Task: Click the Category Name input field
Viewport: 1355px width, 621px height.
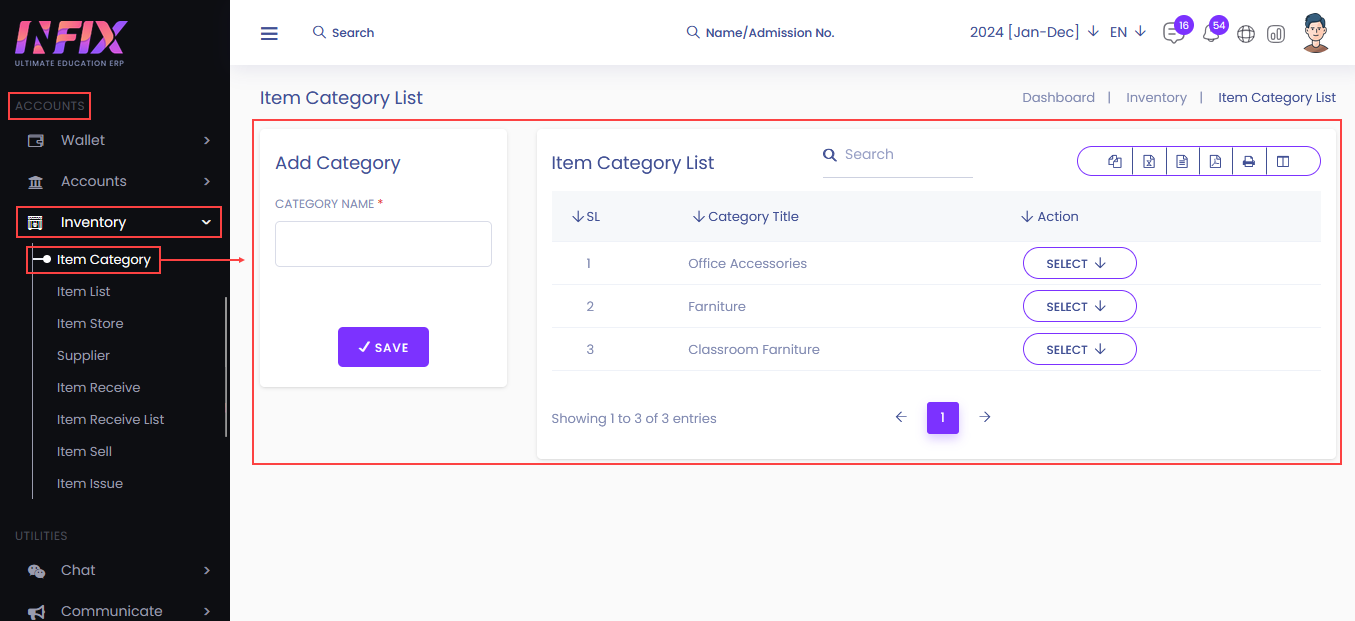Action: point(383,244)
